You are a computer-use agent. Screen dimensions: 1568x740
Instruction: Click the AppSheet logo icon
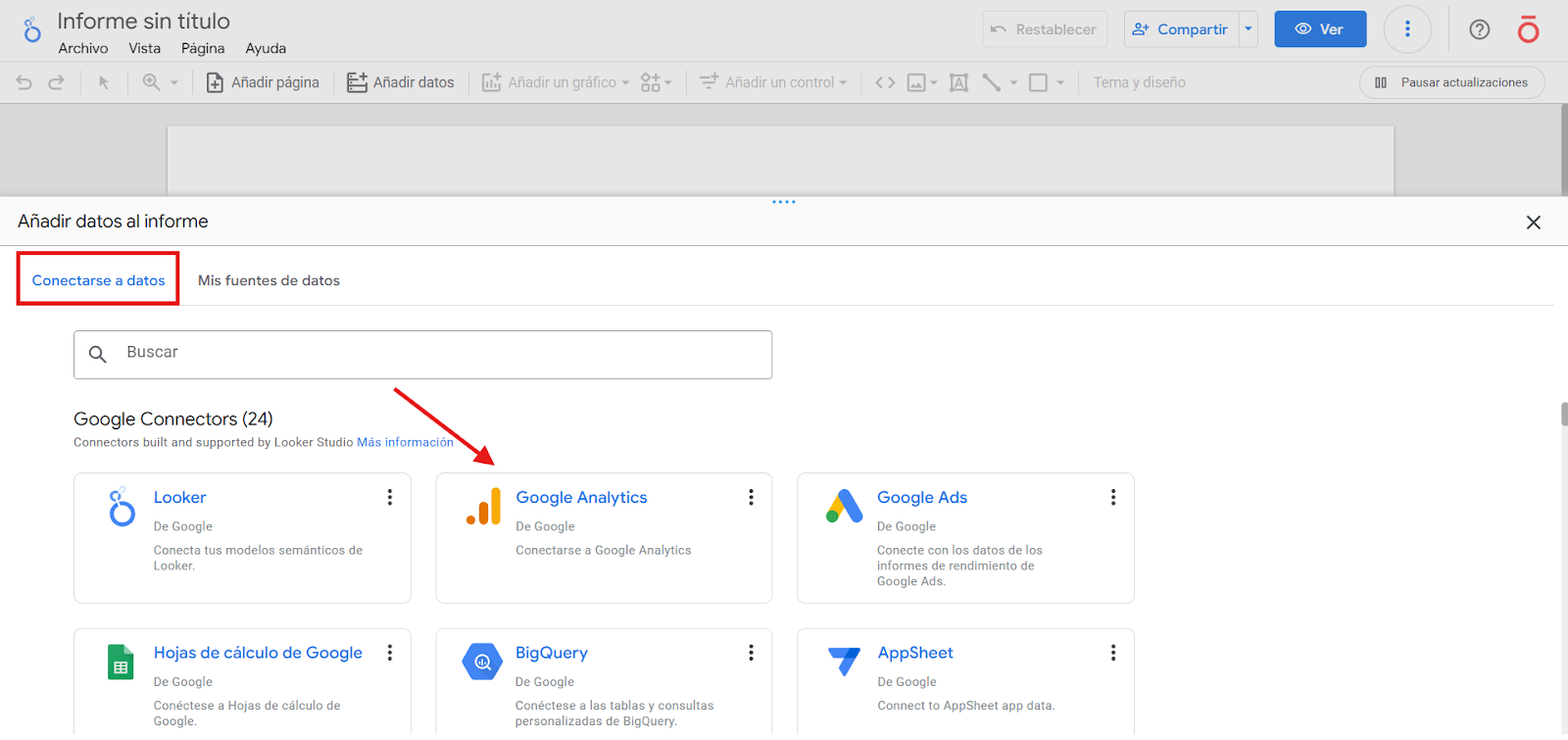(844, 662)
